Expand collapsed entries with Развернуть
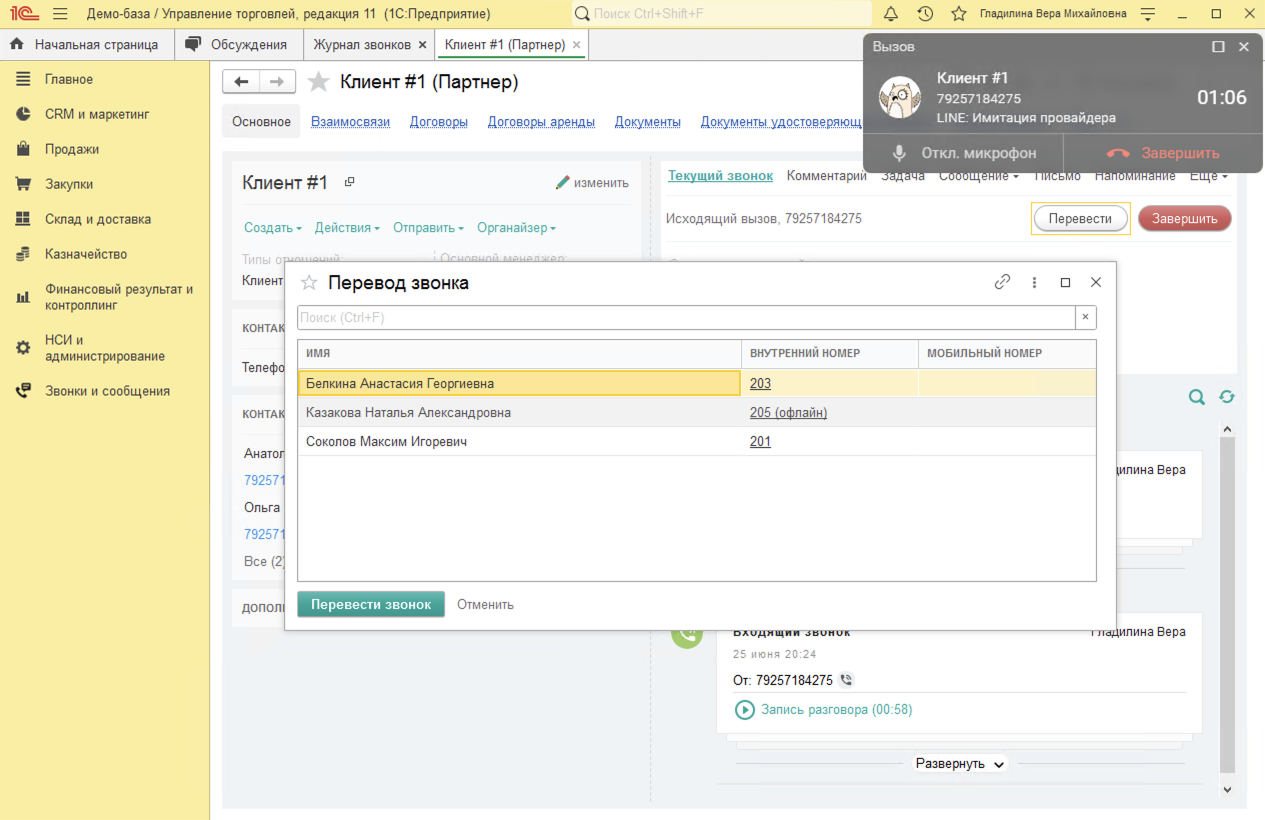 click(x=959, y=764)
